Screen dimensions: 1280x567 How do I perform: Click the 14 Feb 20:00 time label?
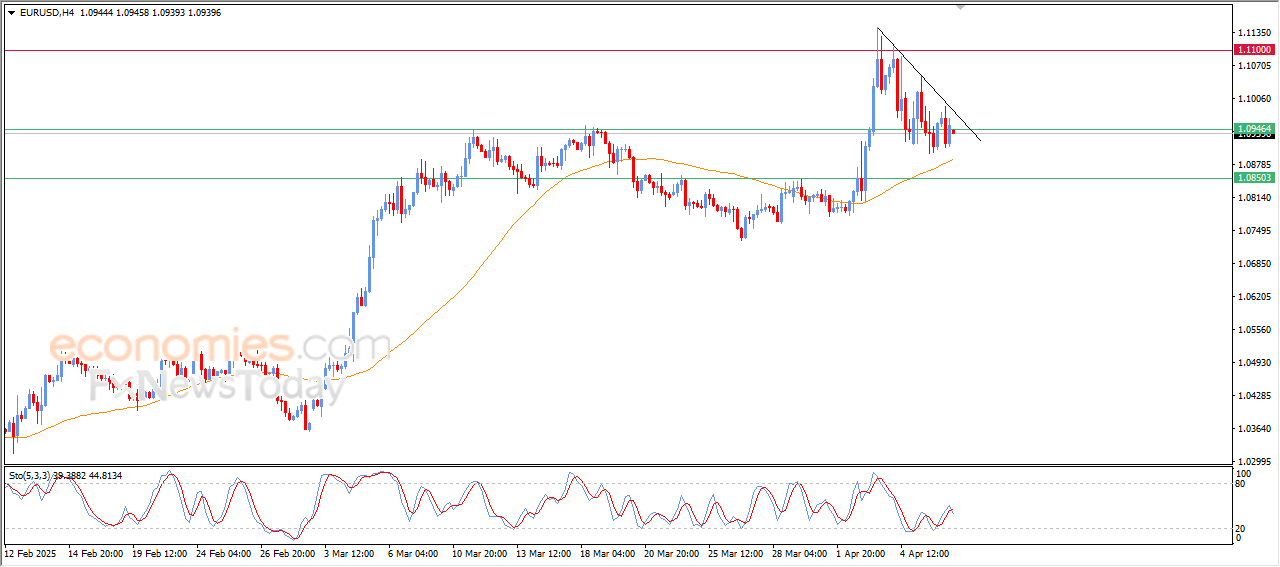96,552
